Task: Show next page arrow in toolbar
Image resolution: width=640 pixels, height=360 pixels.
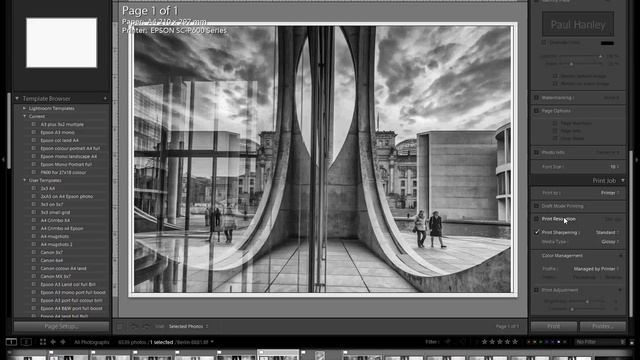Action: [146, 327]
